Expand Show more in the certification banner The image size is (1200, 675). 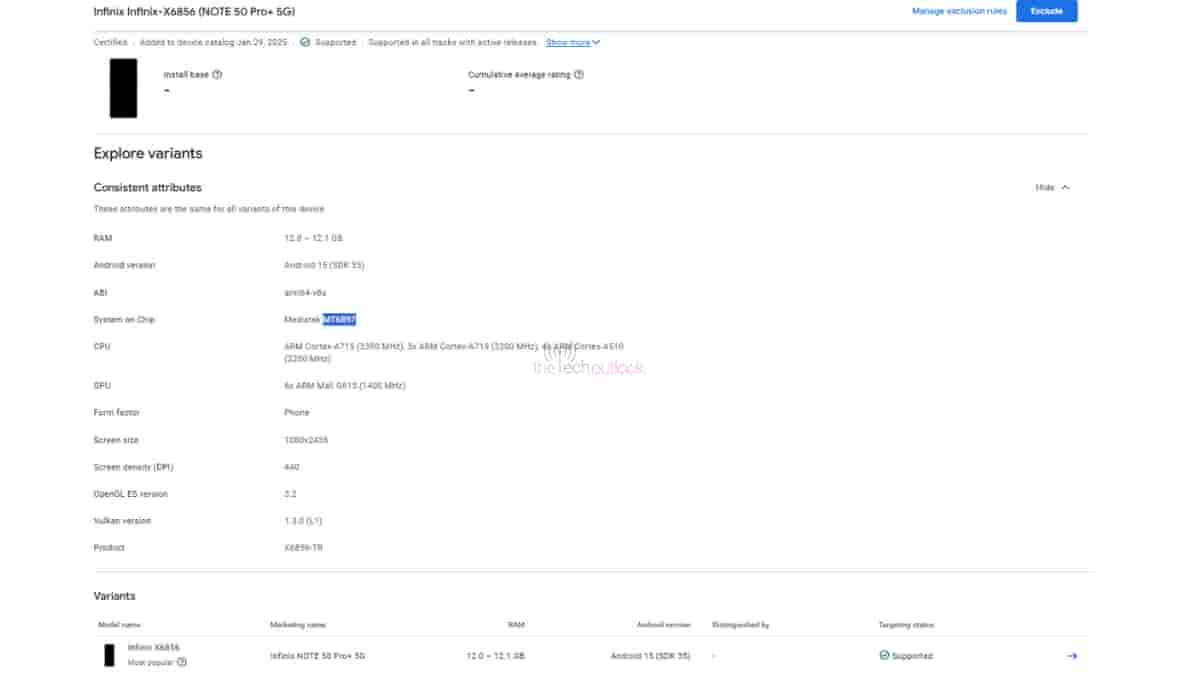(566, 43)
